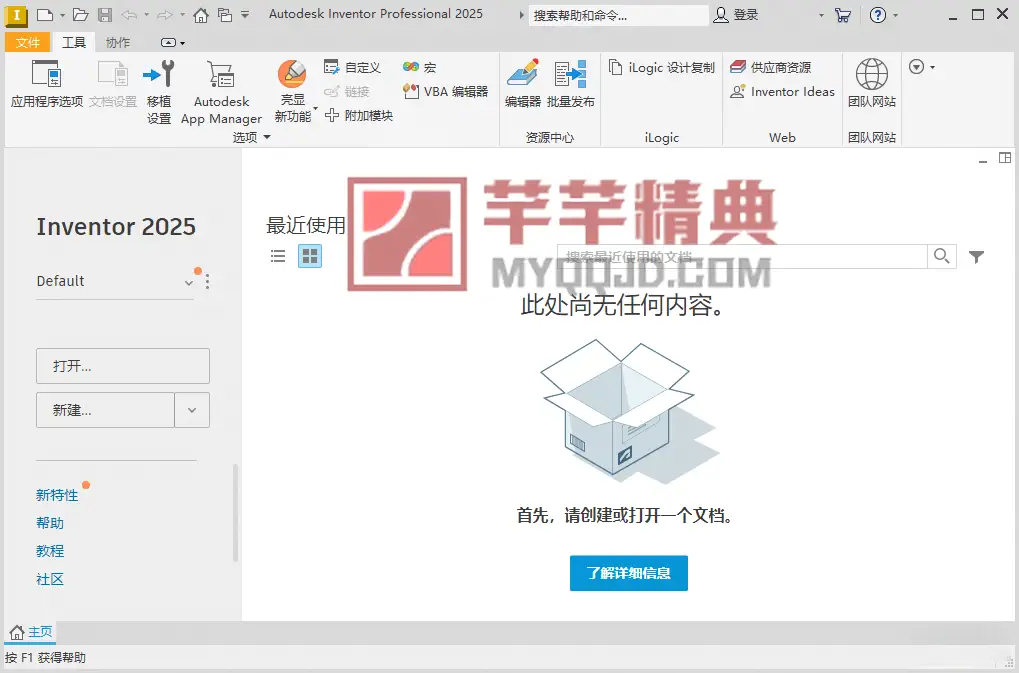The height and width of the screenshot is (673, 1019).
Task: Open the 教程 tutorials link
Action: point(50,551)
